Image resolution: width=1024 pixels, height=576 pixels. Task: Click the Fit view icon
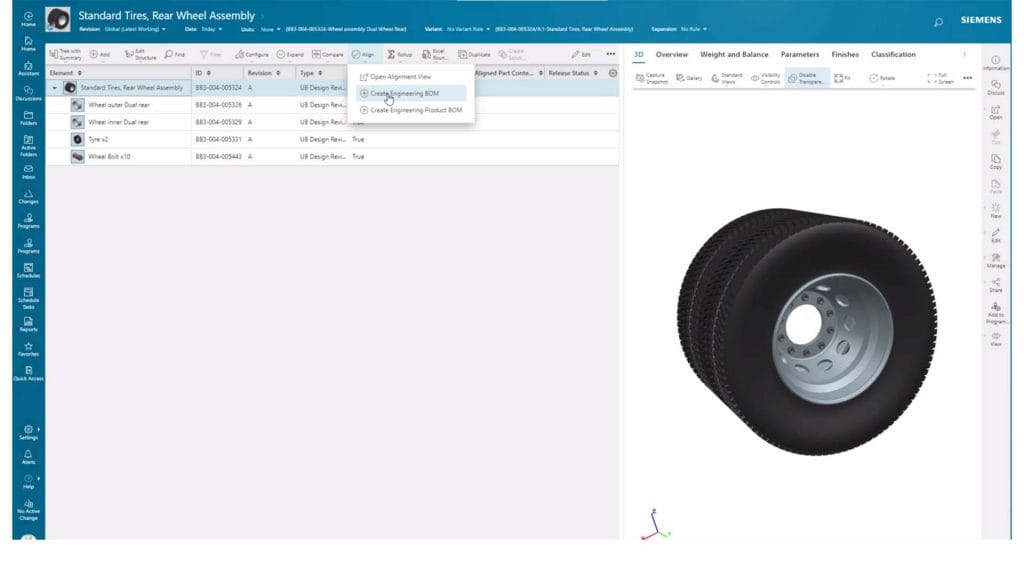[841, 76]
